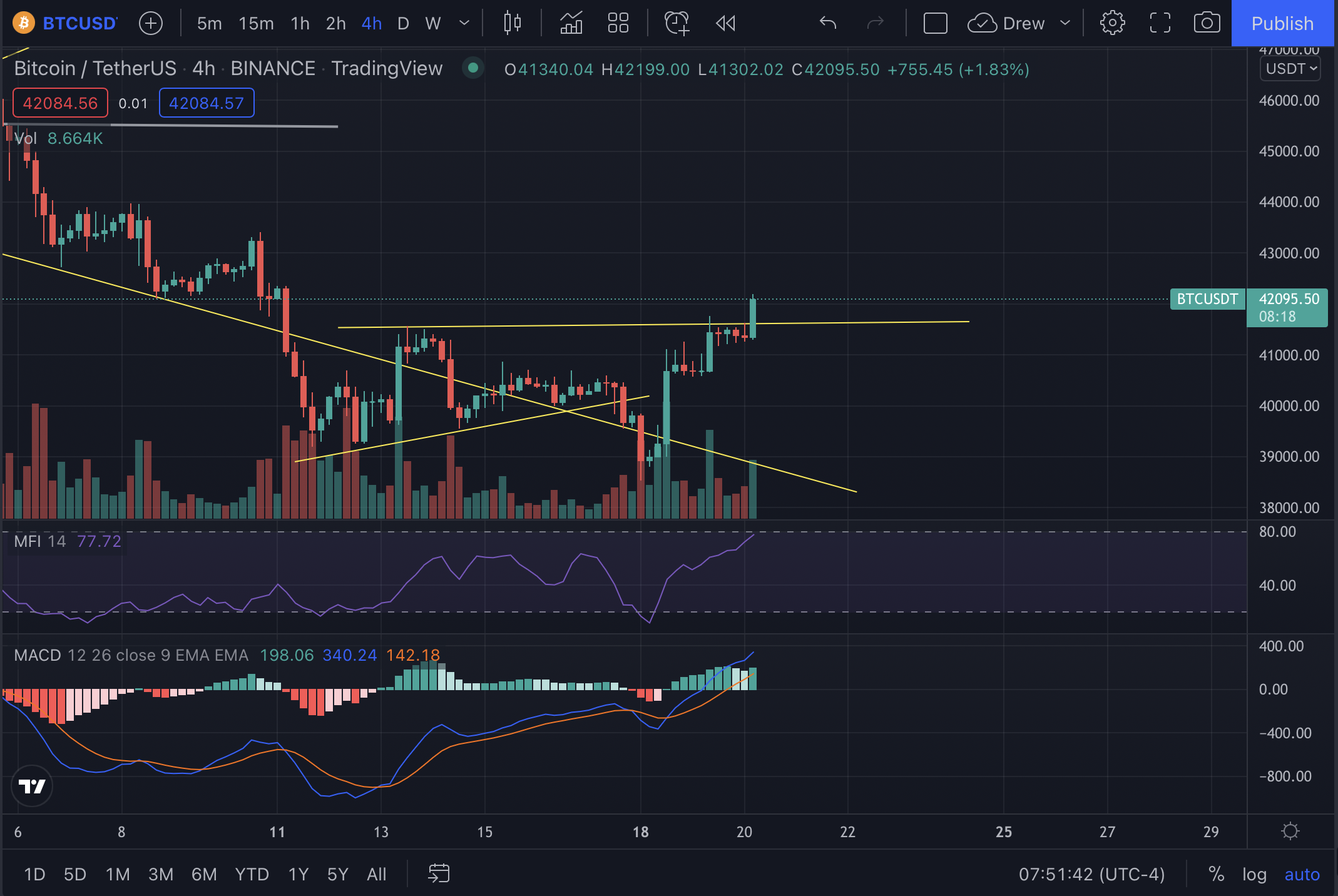The image size is (1338, 896).
Task: Toggle auto scale
Action: [x=1302, y=874]
